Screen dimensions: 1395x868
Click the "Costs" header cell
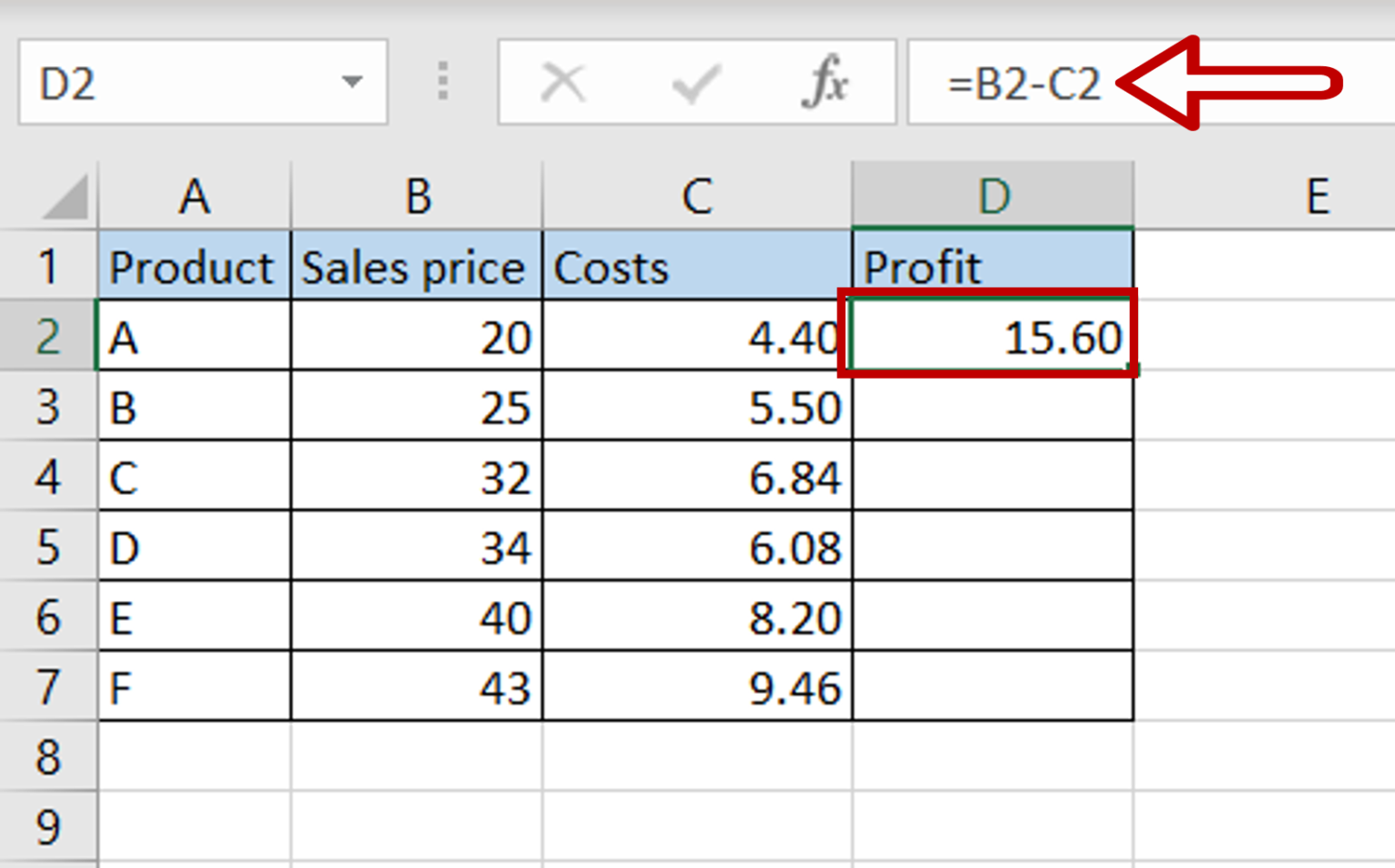tap(697, 265)
